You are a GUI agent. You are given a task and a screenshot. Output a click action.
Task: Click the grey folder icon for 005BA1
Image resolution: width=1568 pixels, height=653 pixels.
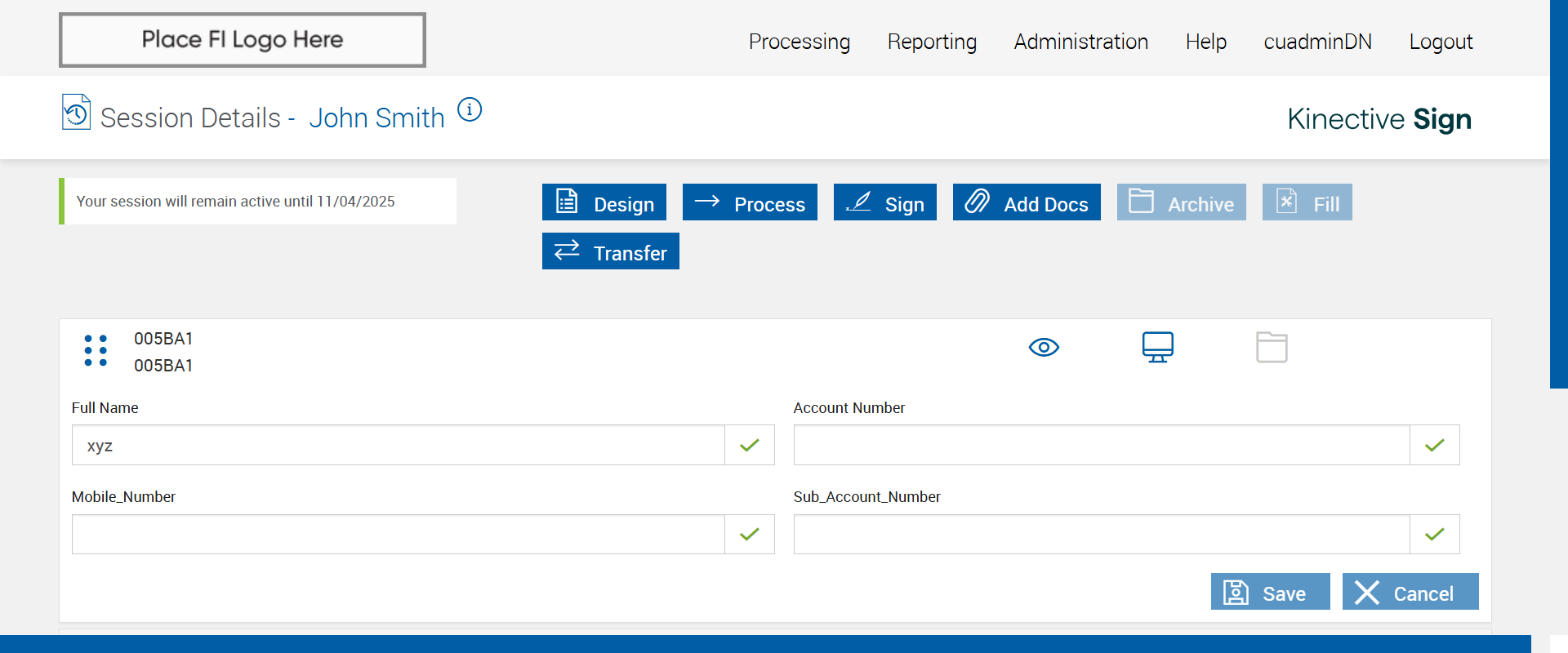1272,347
